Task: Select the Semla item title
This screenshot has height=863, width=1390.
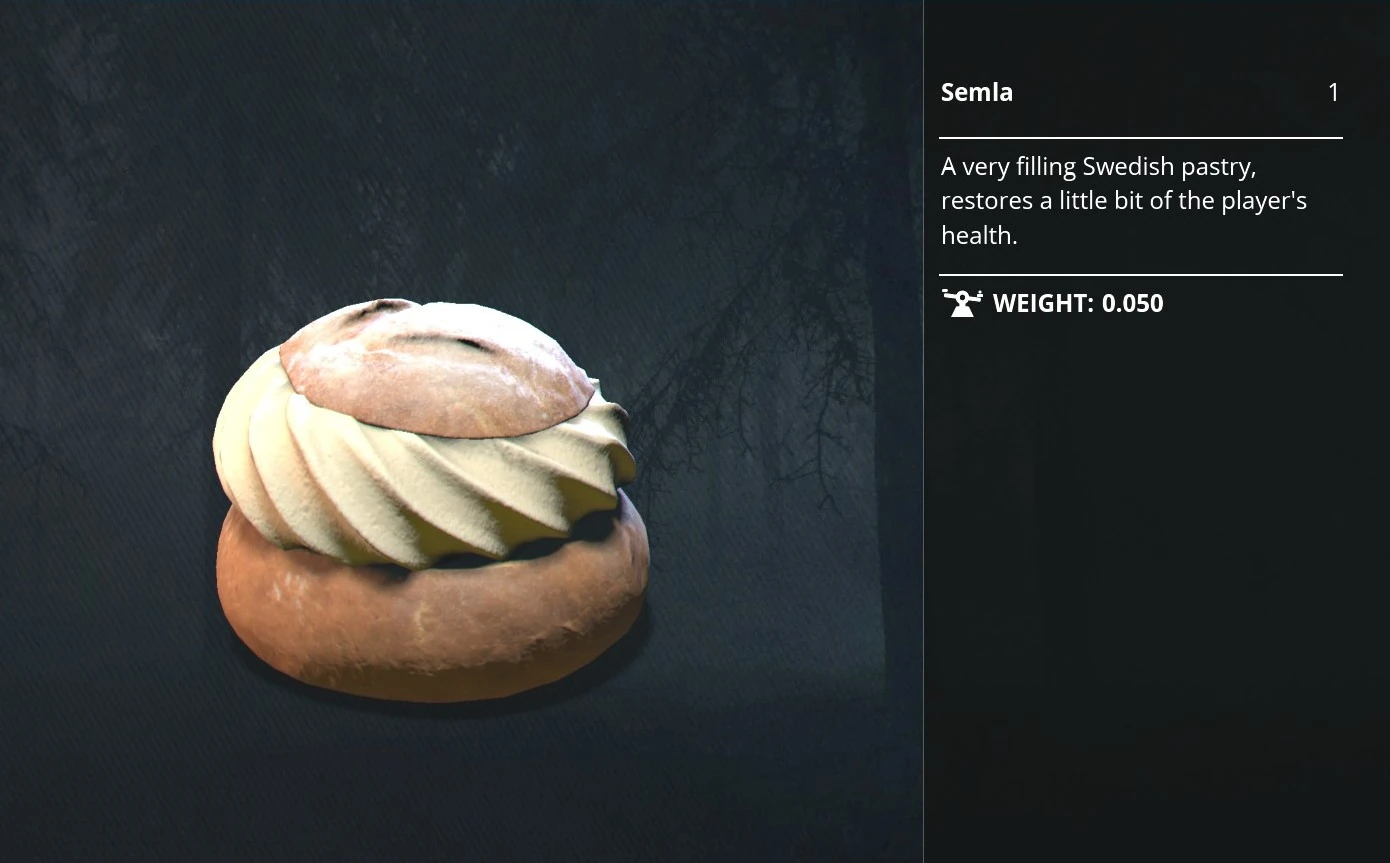Action: click(x=977, y=92)
